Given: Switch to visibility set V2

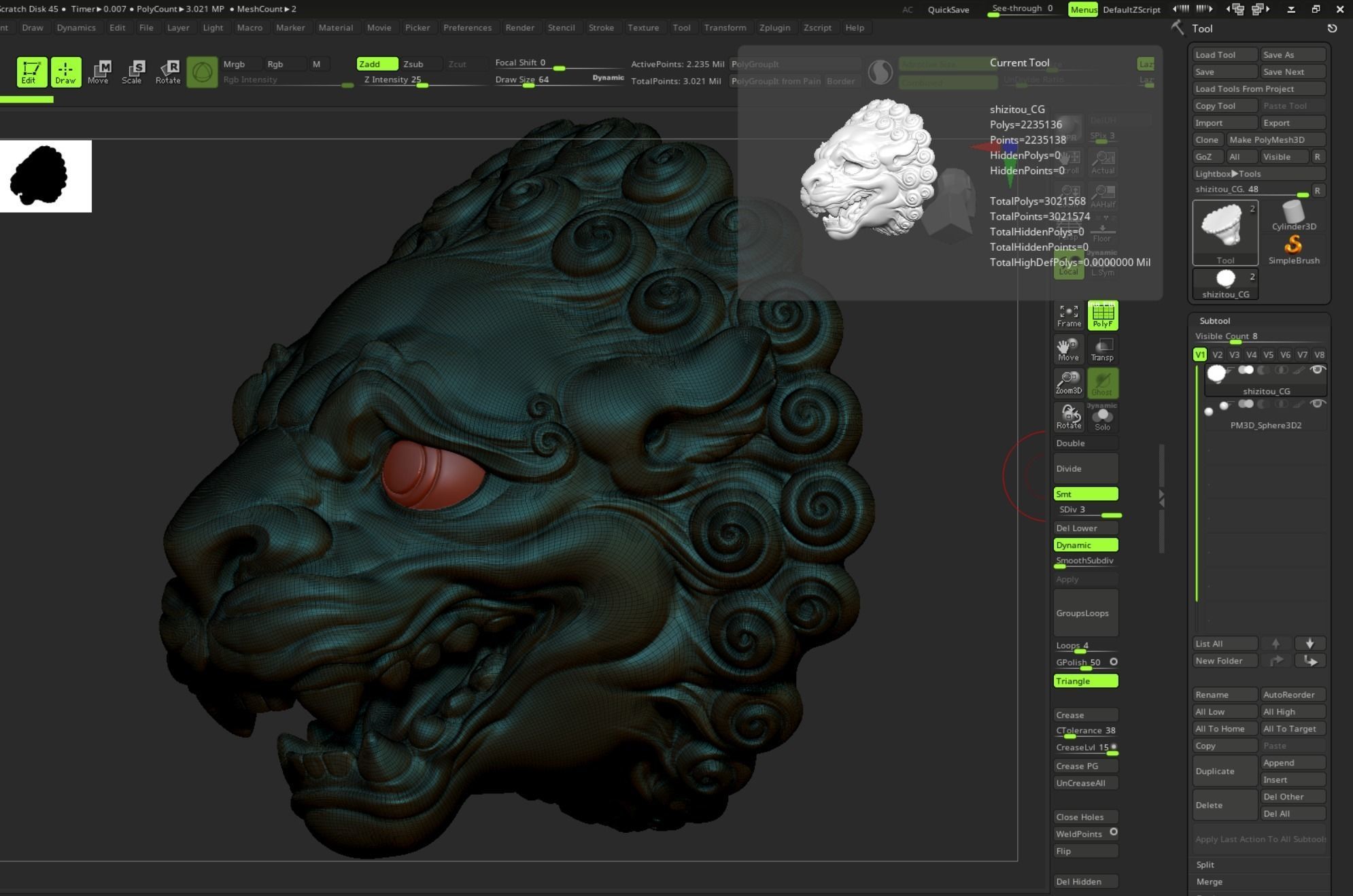Looking at the screenshot, I should tap(1217, 355).
